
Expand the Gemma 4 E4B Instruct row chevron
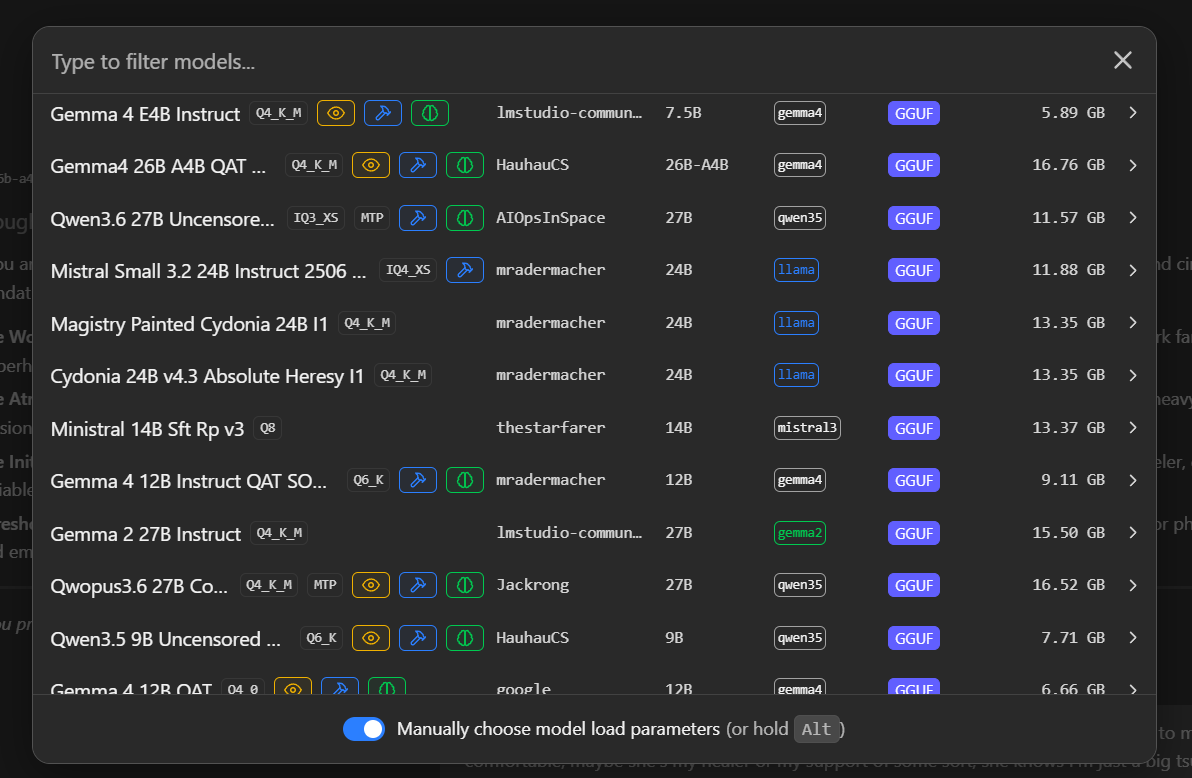tap(1133, 113)
